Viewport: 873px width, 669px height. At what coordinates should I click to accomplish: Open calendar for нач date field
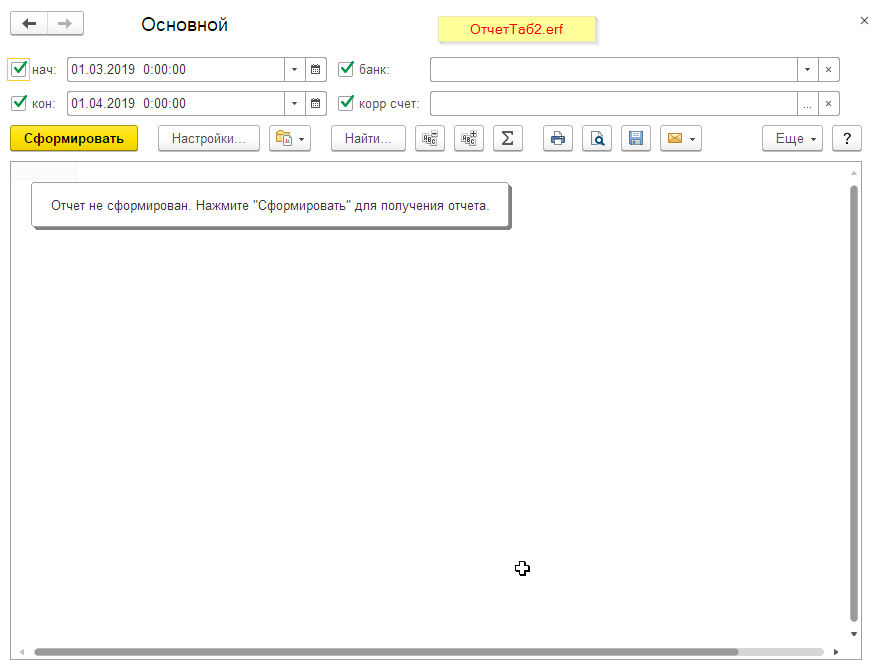pyautogui.click(x=316, y=70)
